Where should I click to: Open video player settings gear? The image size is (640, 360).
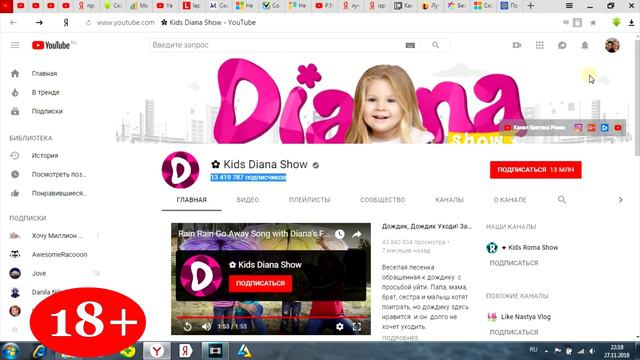(x=340, y=327)
